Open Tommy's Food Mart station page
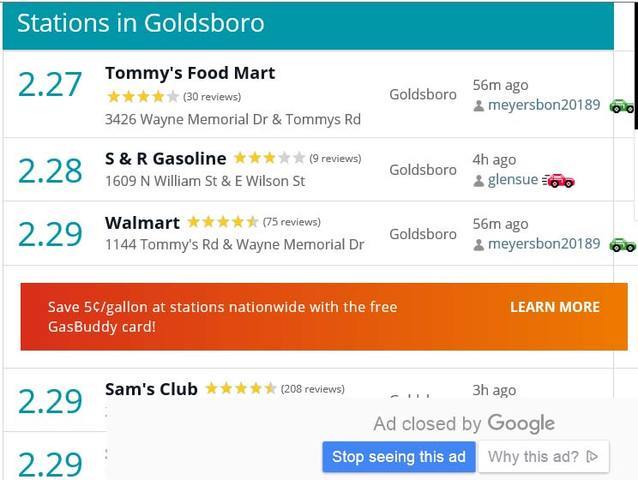Viewport: 638px width, 480px height. (x=190, y=73)
